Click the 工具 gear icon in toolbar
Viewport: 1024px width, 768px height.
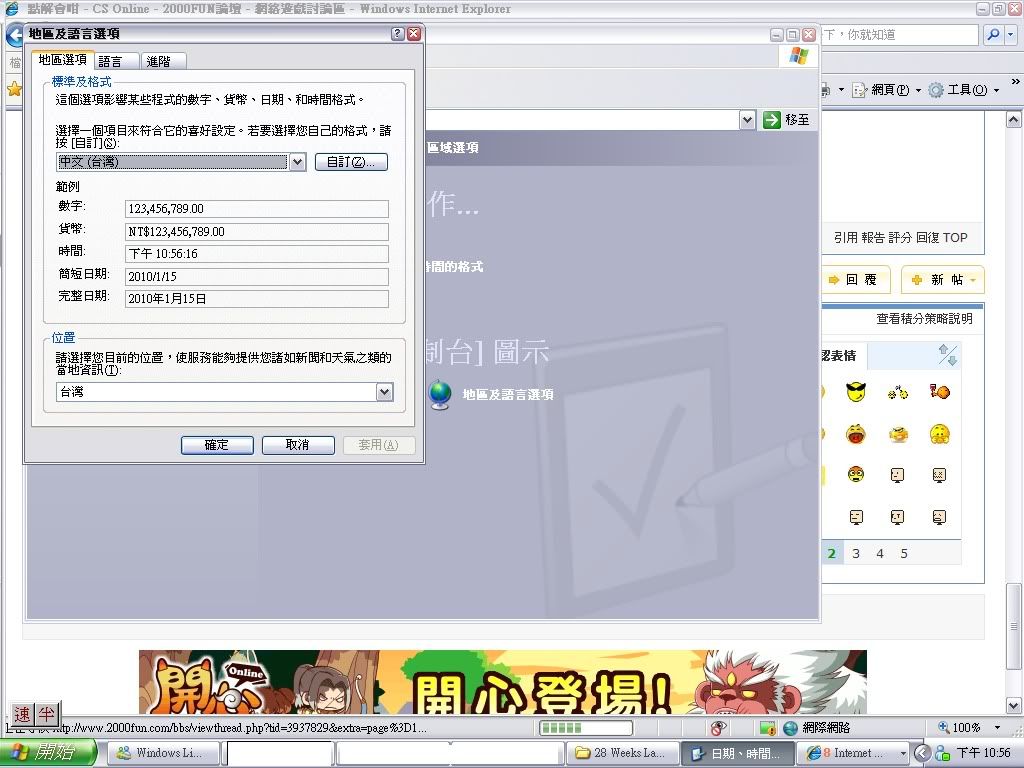click(936, 90)
